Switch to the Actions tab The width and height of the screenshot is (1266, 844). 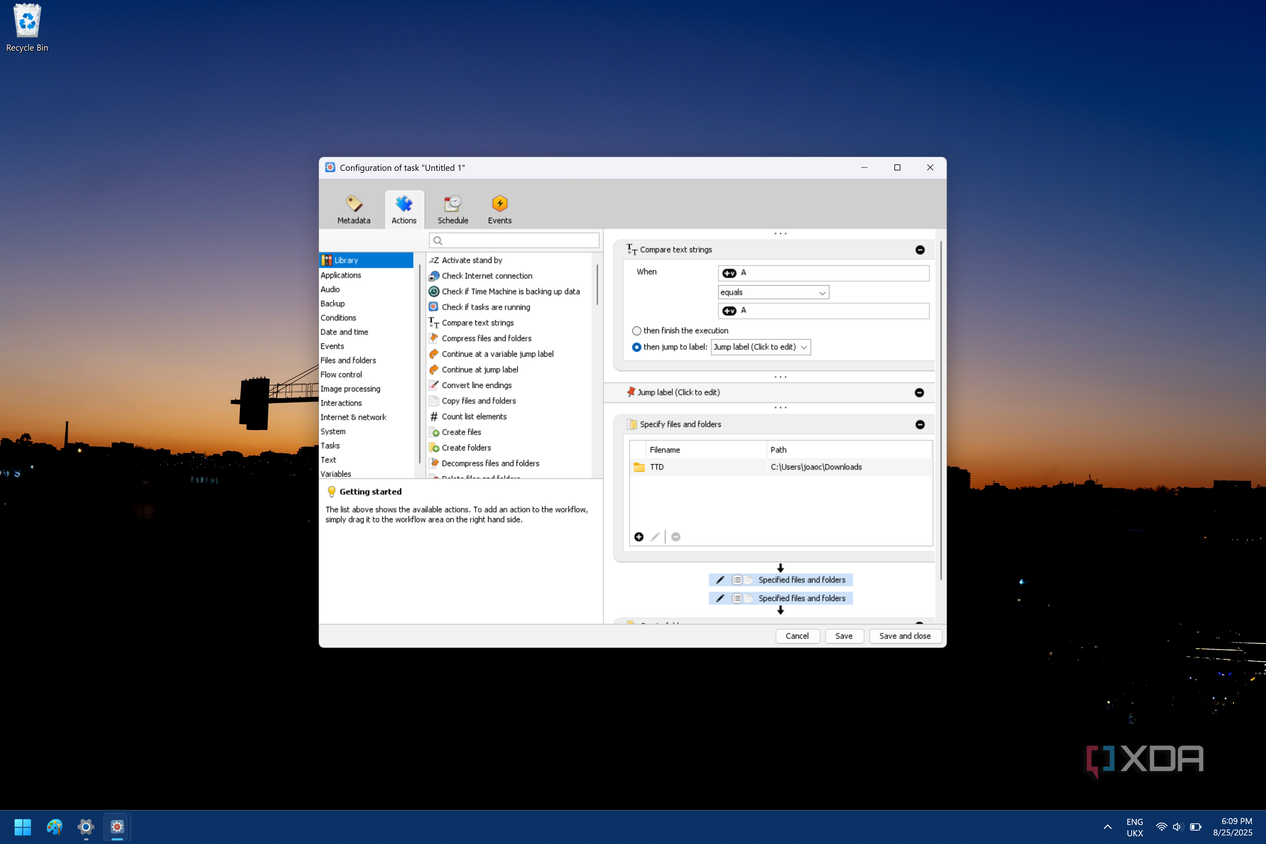pyautogui.click(x=404, y=210)
